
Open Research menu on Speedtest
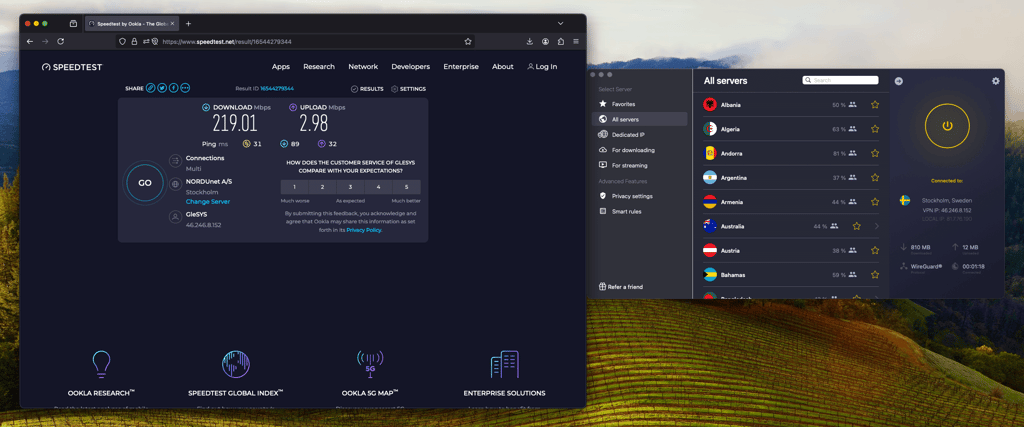click(x=319, y=67)
